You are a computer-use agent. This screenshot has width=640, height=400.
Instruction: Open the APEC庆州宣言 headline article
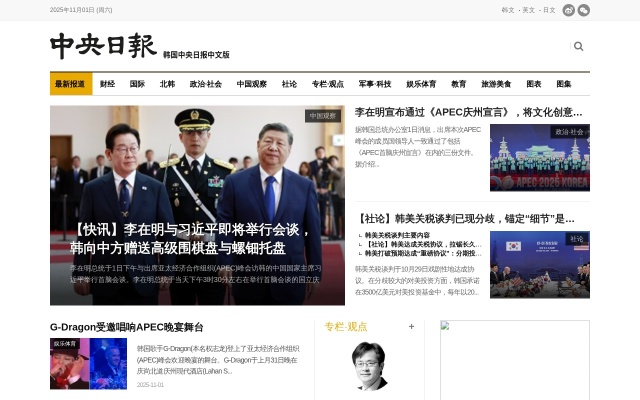(x=468, y=112)
